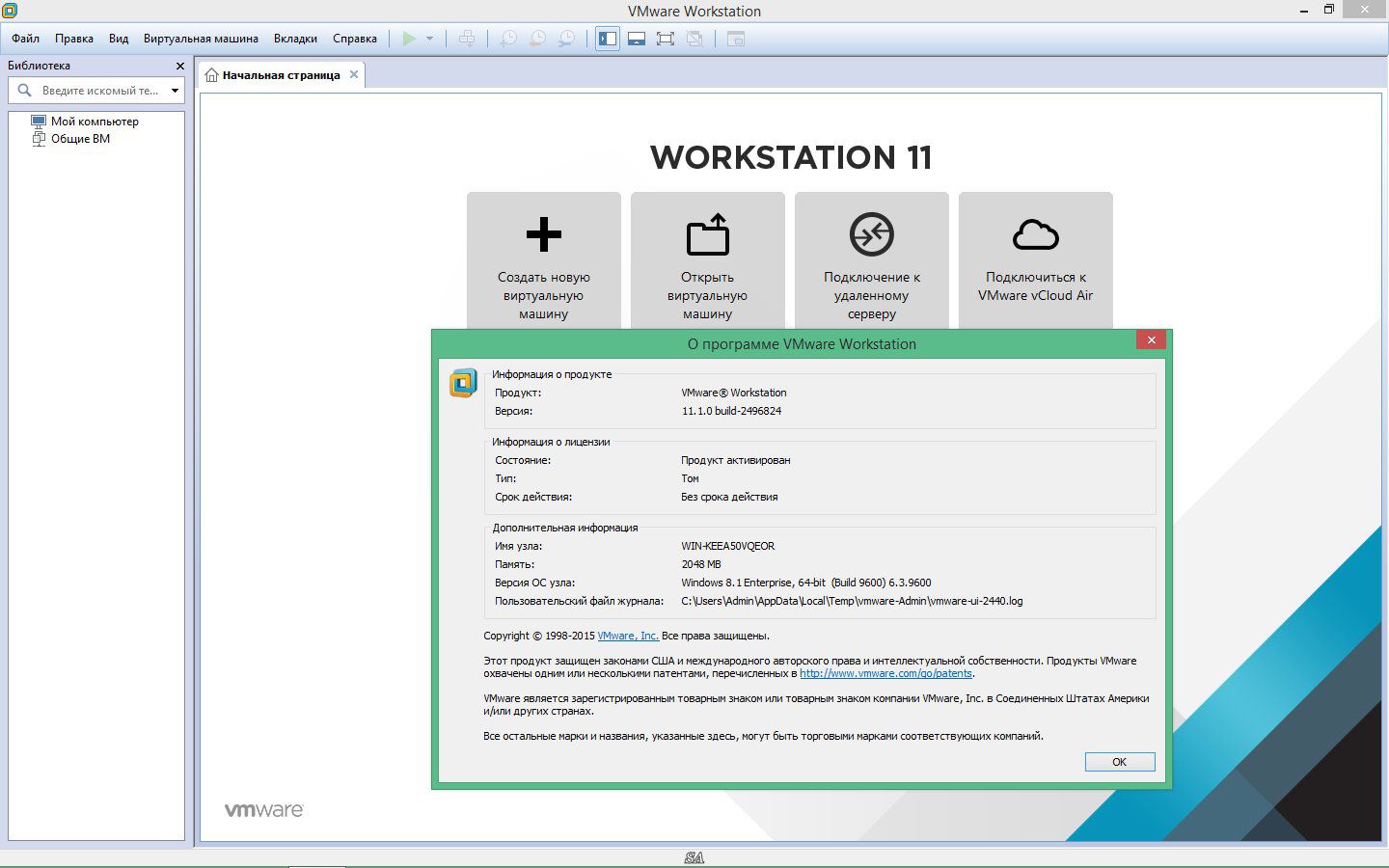Click the VMware Workstation title bar icon
Image resolution: width=1389 pixels, height=868 pixels.
(10, 11)
